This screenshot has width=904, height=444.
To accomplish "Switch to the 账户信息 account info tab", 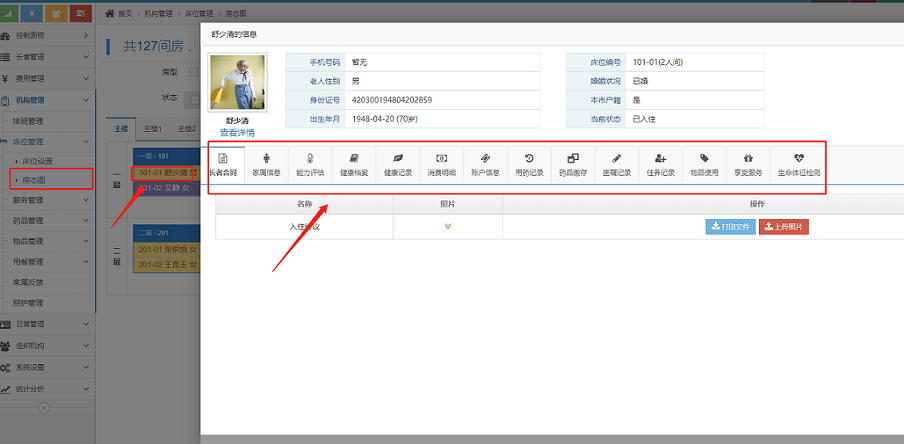I will coord(485,165).
